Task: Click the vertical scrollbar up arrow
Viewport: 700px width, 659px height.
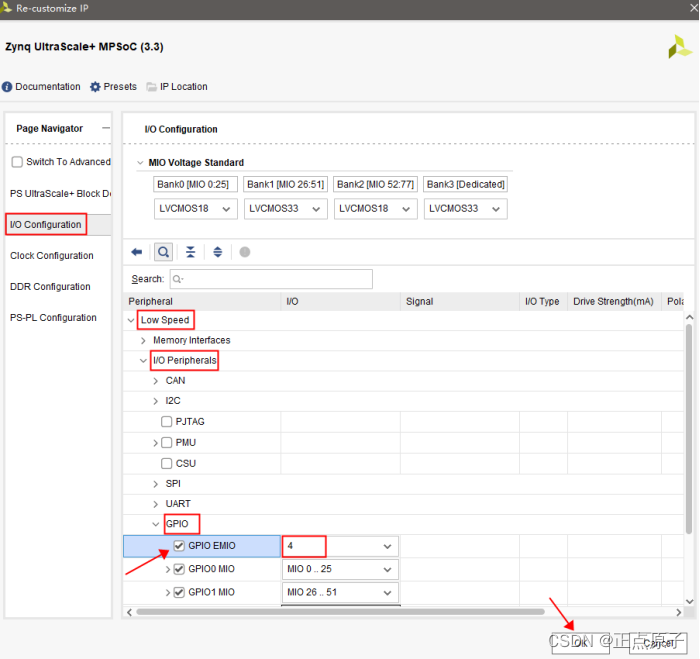Action: click(x=689, y=317)
